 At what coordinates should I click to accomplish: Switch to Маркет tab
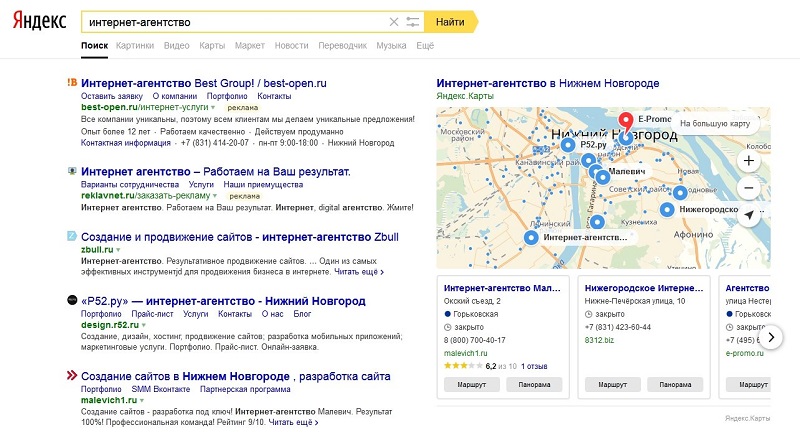[x=249, y=45]
